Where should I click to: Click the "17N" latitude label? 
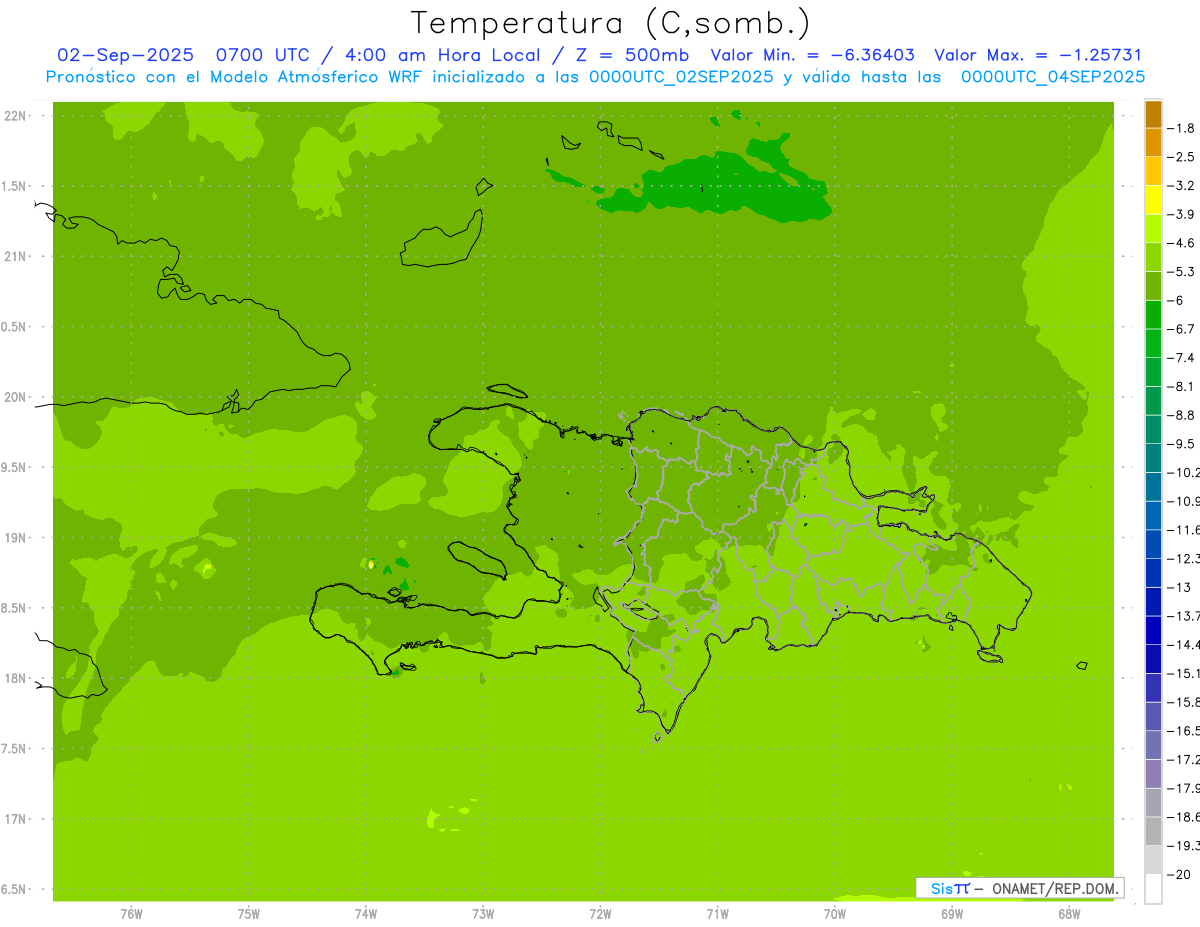click(15, 819)
